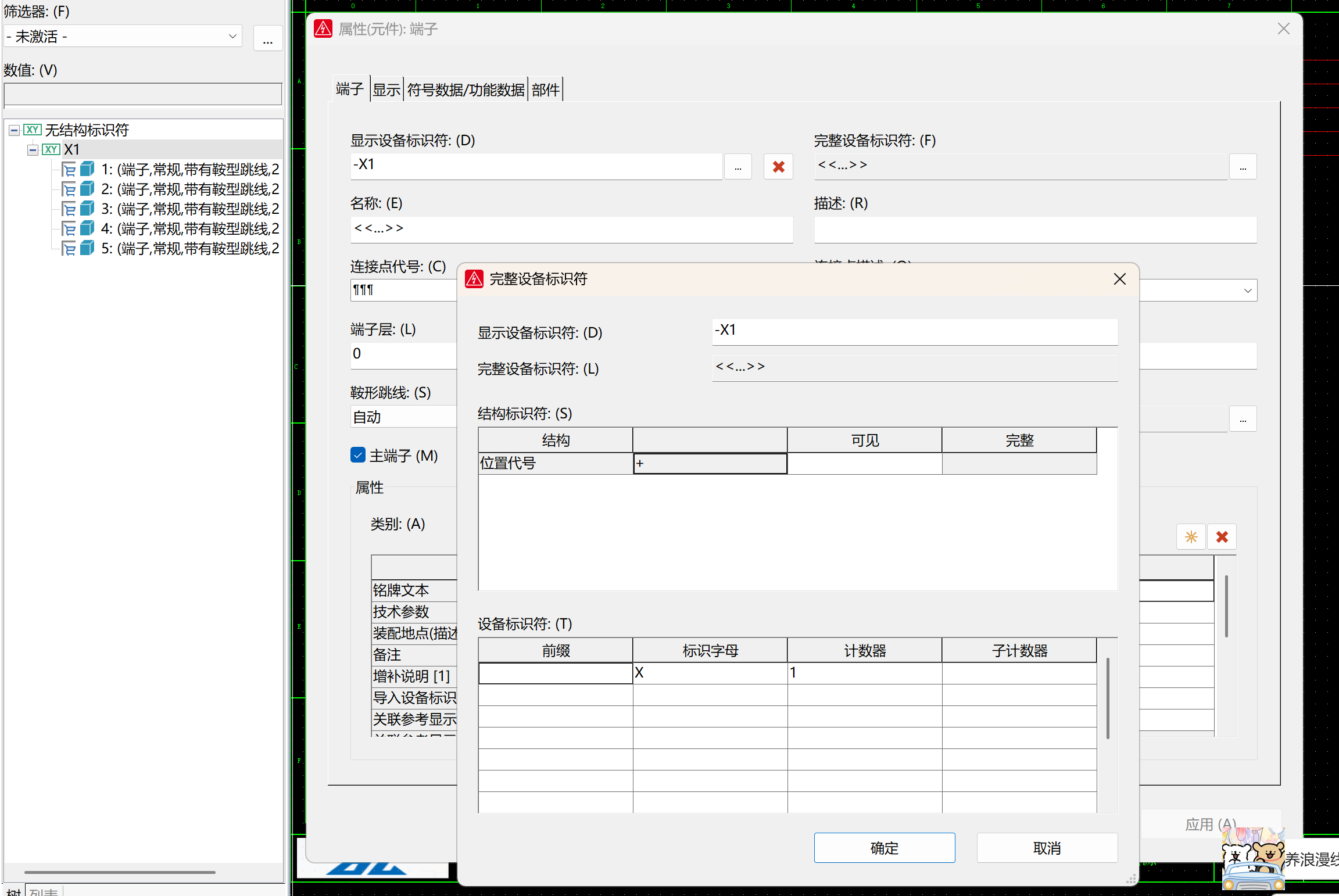Click the ellipsis beside 完整设备标识符 field

tap(1243, 167)
